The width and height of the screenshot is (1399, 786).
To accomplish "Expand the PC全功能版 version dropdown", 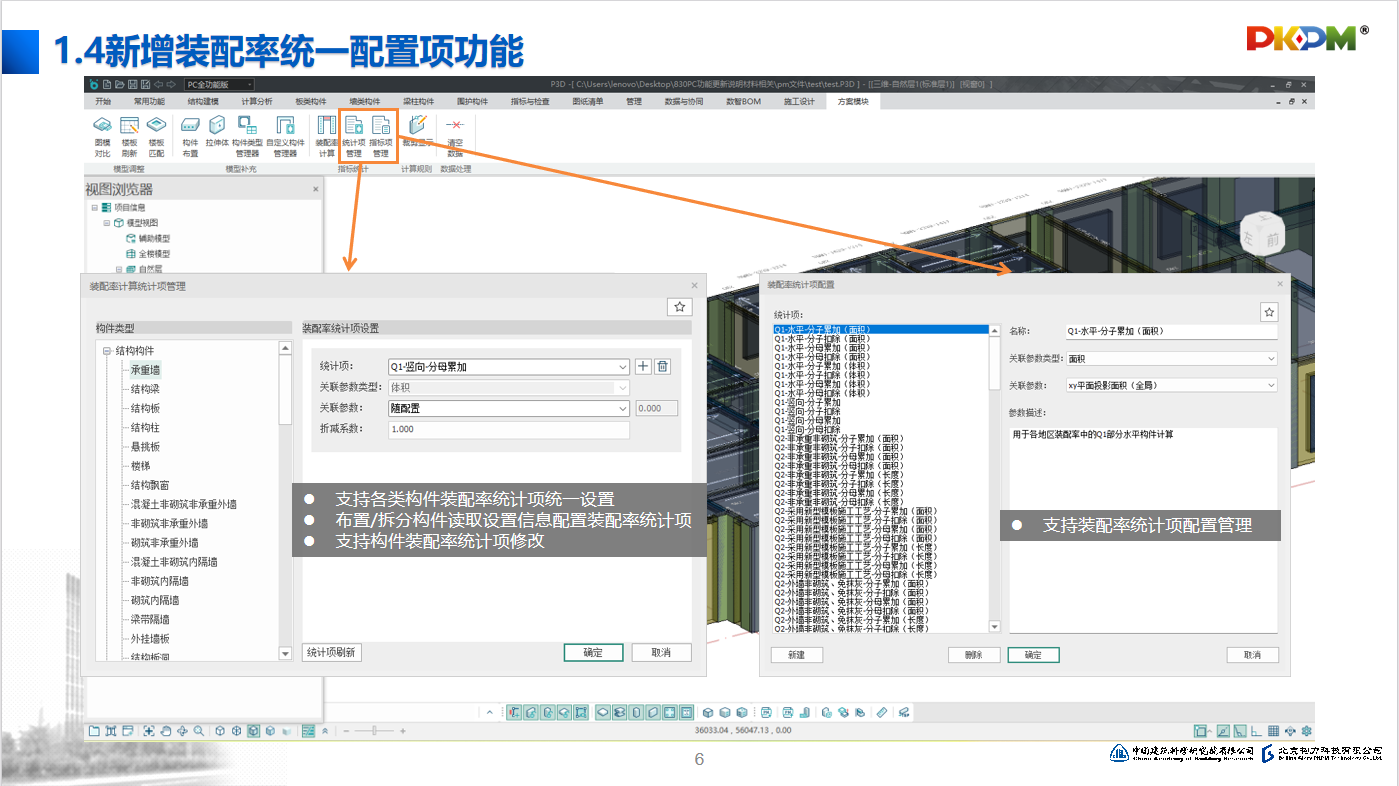I will 249,85.
